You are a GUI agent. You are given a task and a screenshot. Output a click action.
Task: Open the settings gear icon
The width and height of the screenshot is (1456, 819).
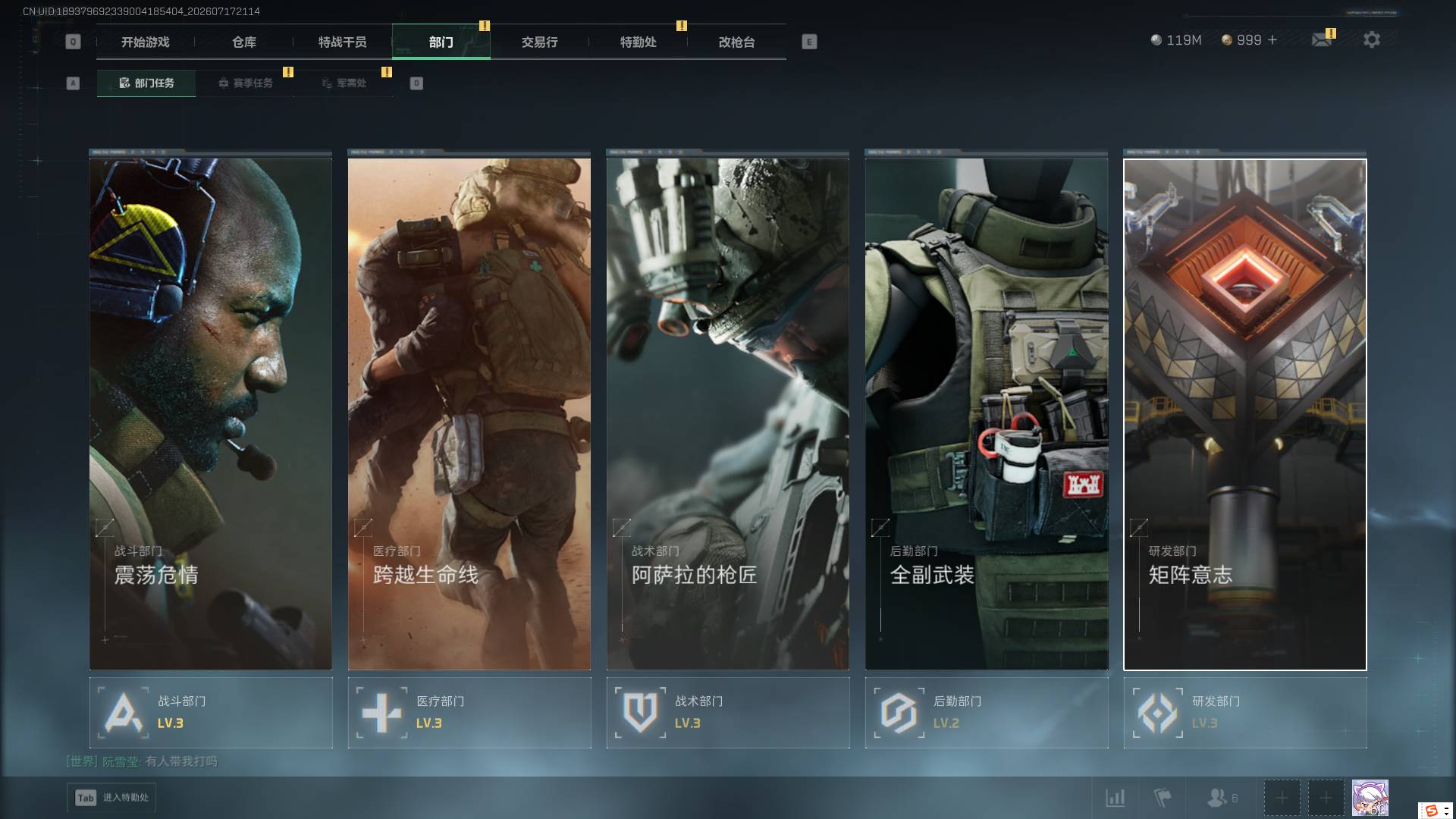(x=1371, y=39)
